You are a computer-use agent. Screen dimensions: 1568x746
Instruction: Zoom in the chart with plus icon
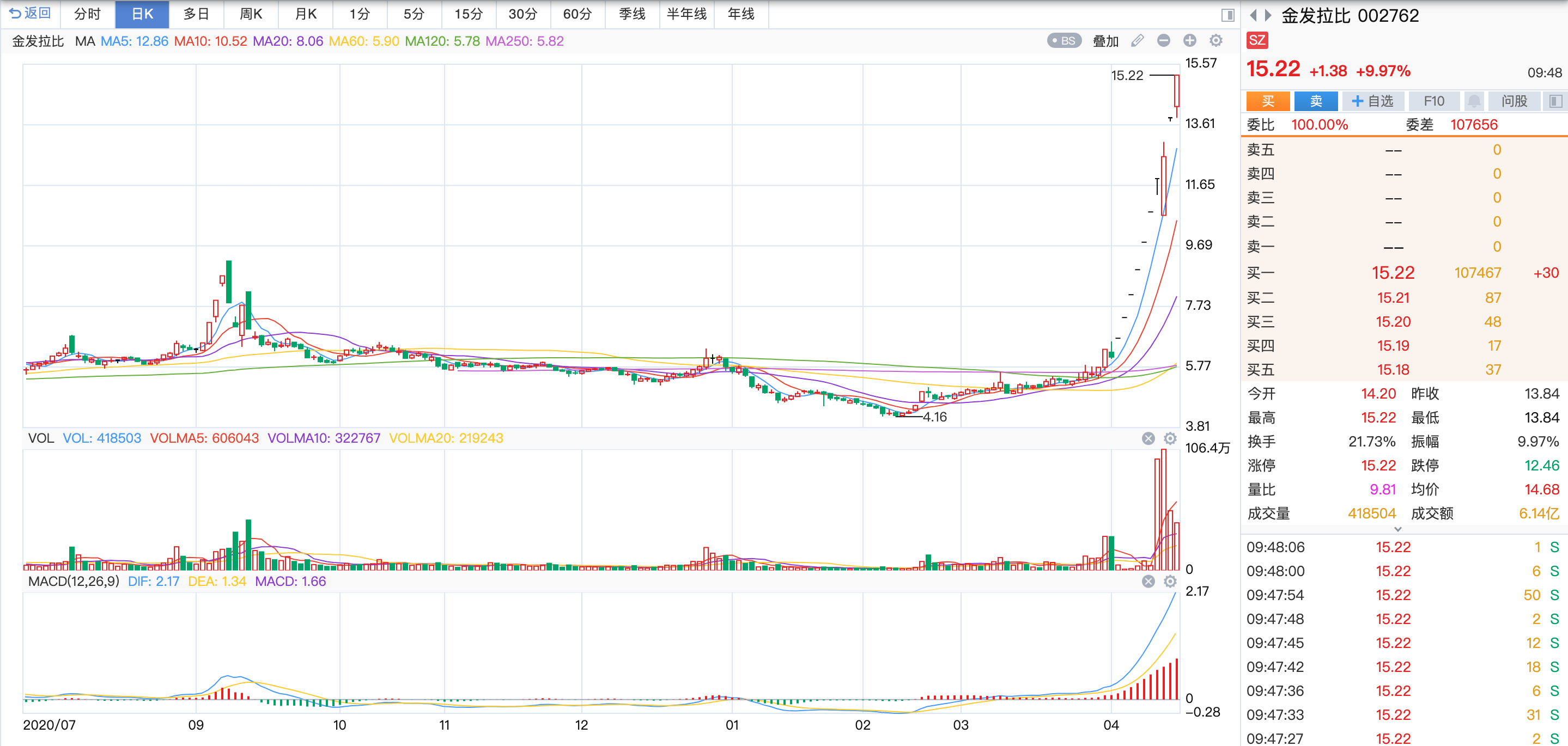(x=1189, y=41)
